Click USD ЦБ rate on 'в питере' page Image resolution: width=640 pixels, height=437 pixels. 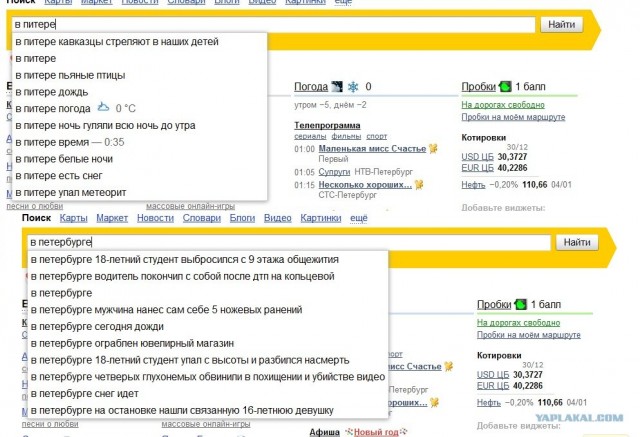[478, 157]
